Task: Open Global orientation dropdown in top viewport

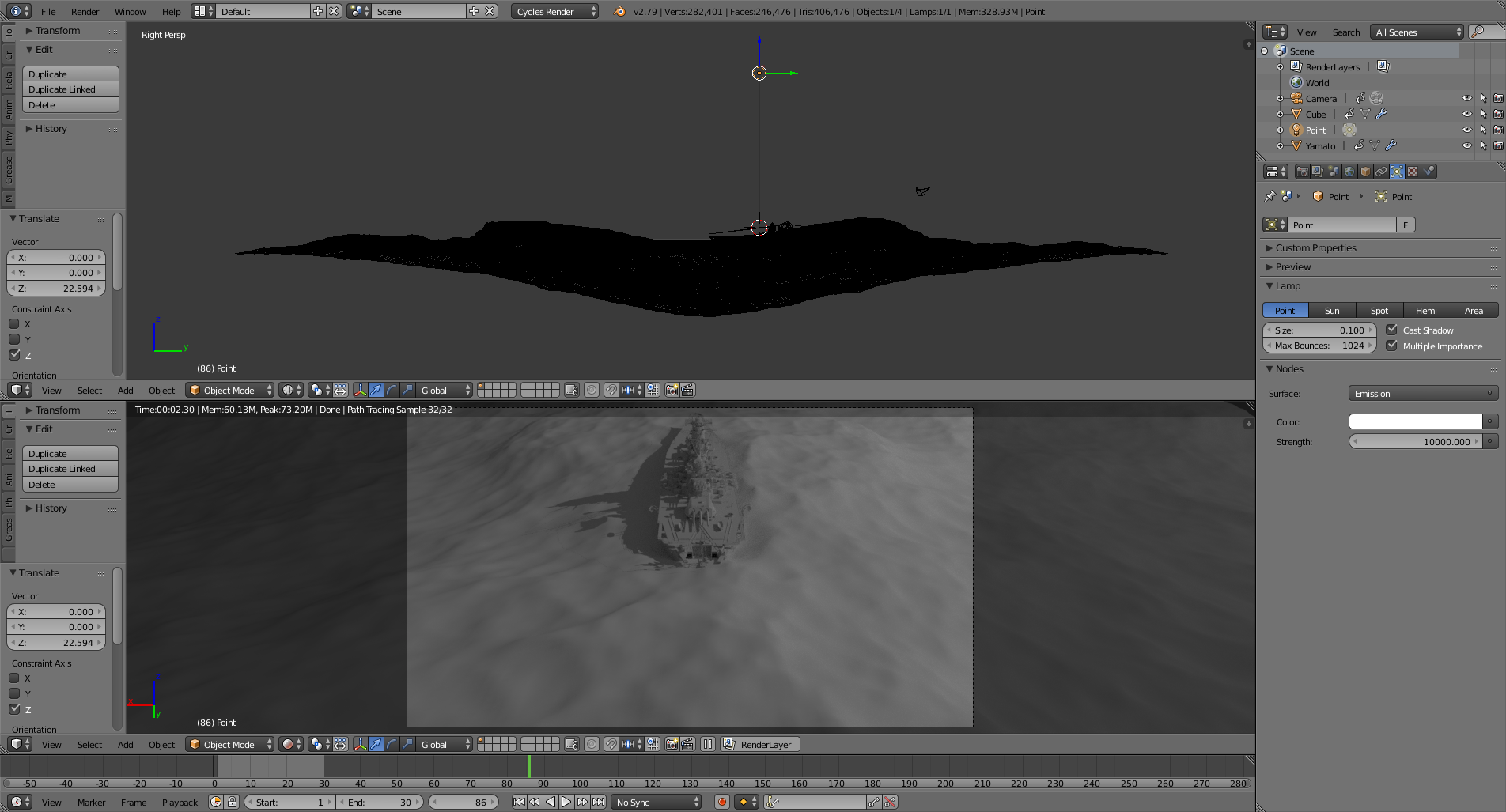Action: point(445,390)
